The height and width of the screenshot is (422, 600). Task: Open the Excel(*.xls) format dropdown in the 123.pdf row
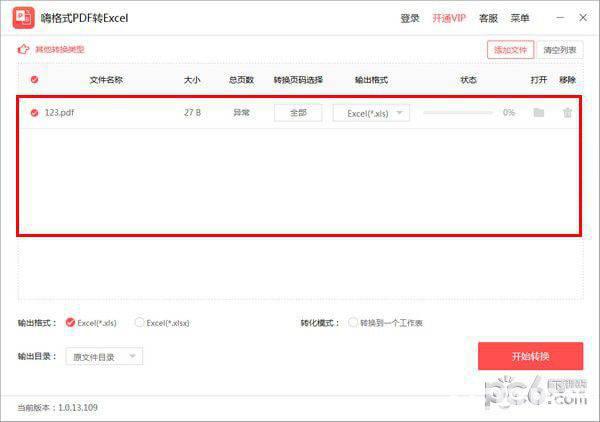[x=371, y=113]
